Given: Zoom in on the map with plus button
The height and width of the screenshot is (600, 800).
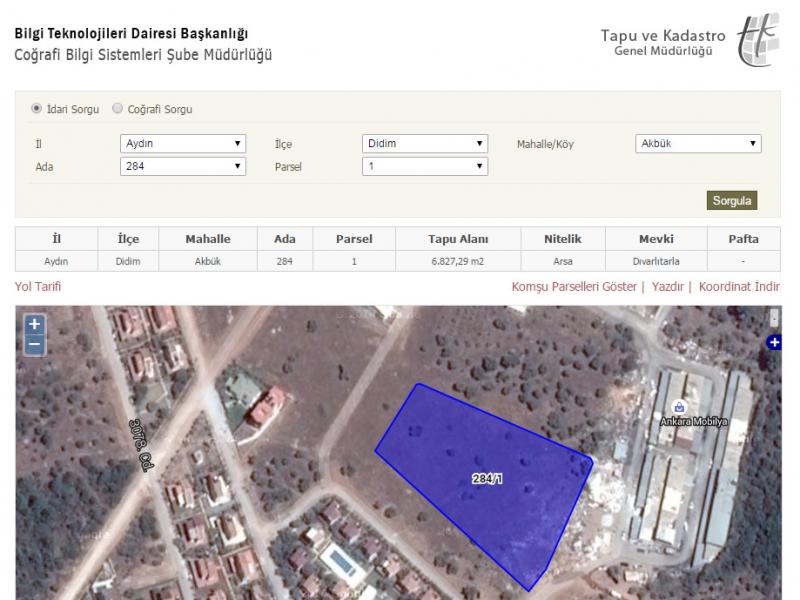Looking at the screenshot, I should [34, 324].
